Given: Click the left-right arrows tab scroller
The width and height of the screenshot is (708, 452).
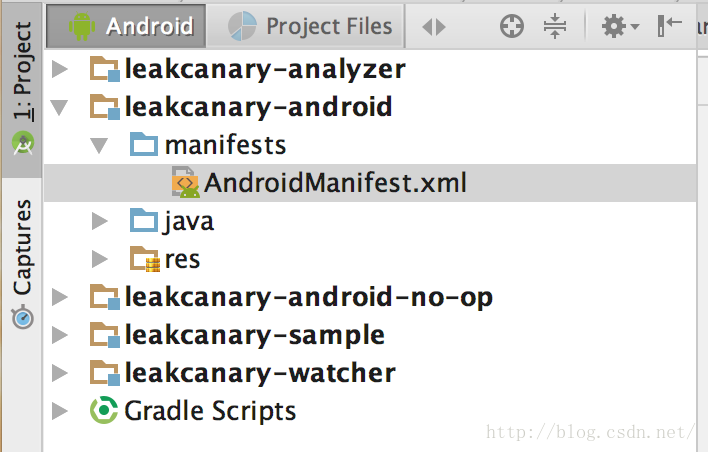Looking at the screenshot, I should coord(434,27).
